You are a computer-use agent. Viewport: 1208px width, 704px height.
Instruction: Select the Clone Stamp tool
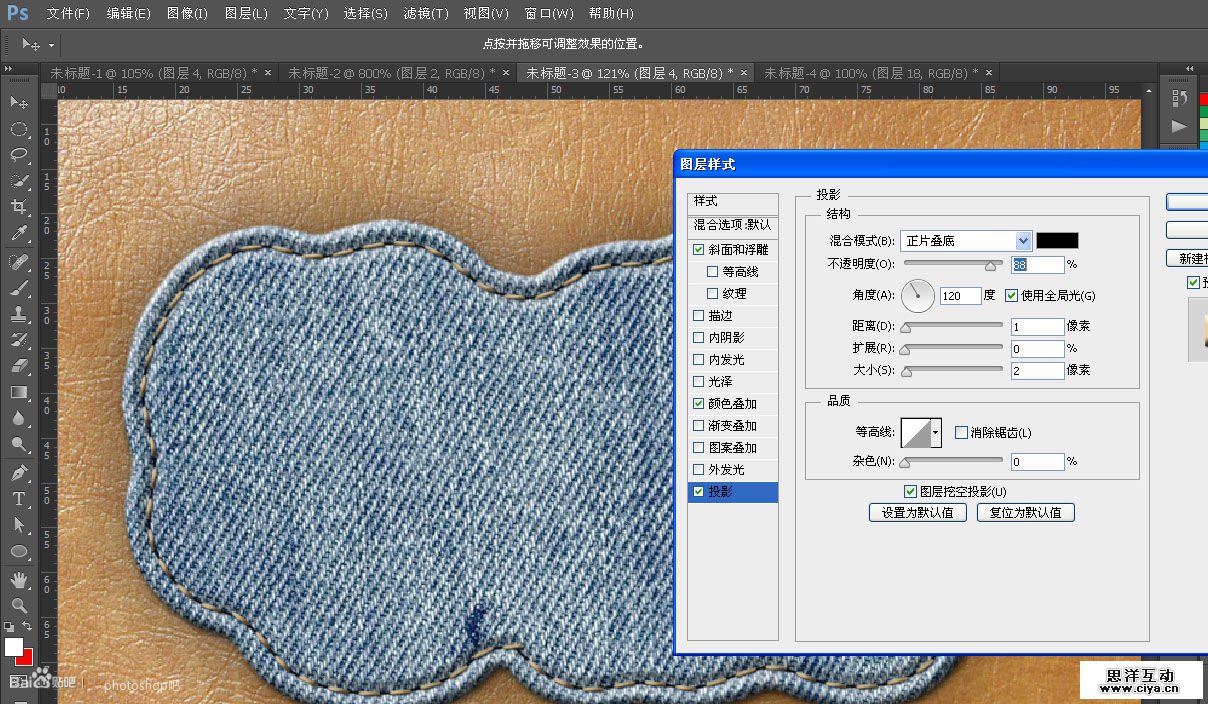[x=19, y=313]
